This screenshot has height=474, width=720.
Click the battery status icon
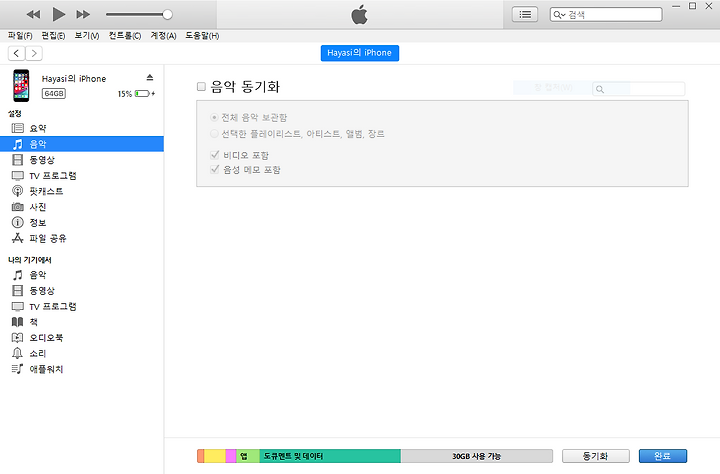(143, 94)
